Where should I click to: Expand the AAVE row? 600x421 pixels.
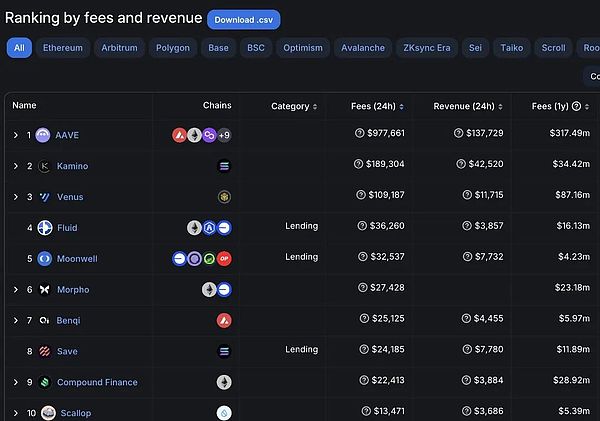(x=15, y=135)
